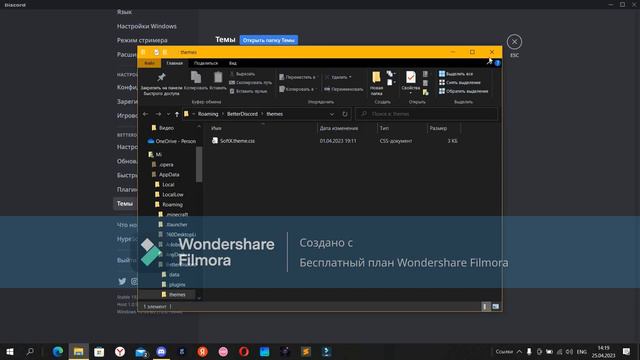The width and height of the screenshot is (640, 360).
Task: Click Explorer help question-mark icon
Action: pos(498,63)
